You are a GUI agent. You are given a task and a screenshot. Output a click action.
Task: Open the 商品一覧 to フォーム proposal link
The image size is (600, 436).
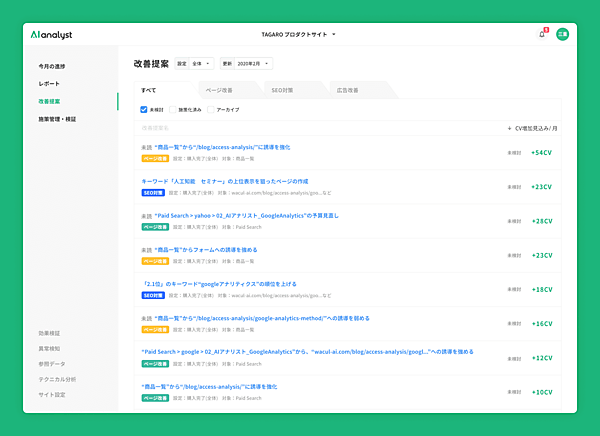(206, 250)
